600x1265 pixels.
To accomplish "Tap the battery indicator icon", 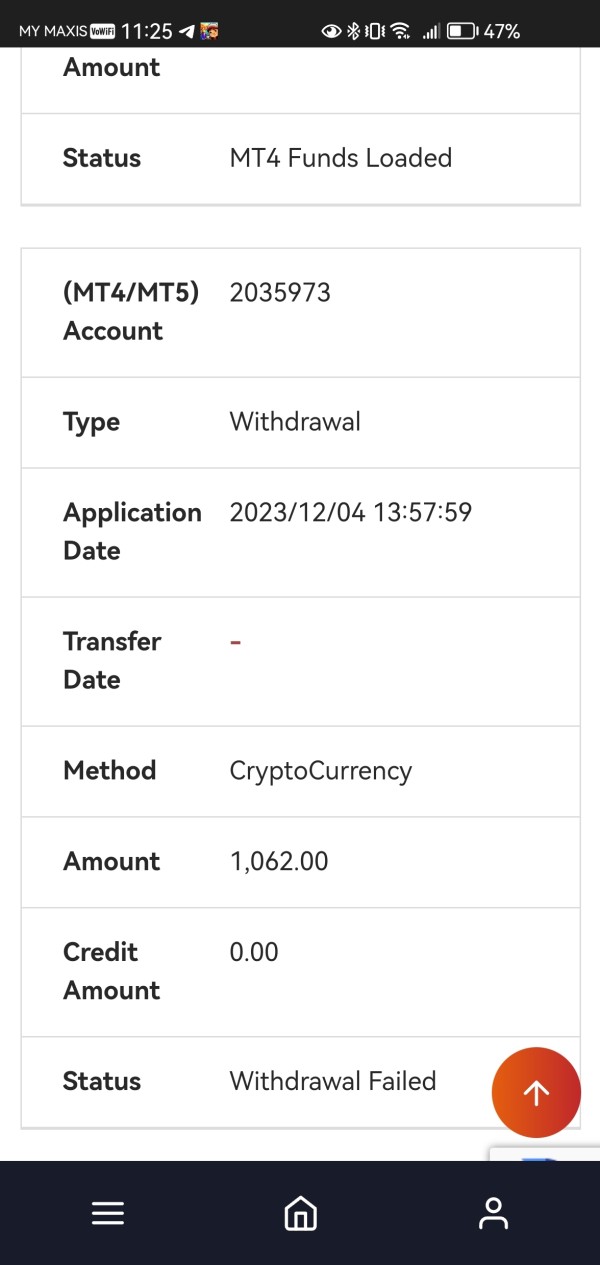I will click(x=461, y=32).
